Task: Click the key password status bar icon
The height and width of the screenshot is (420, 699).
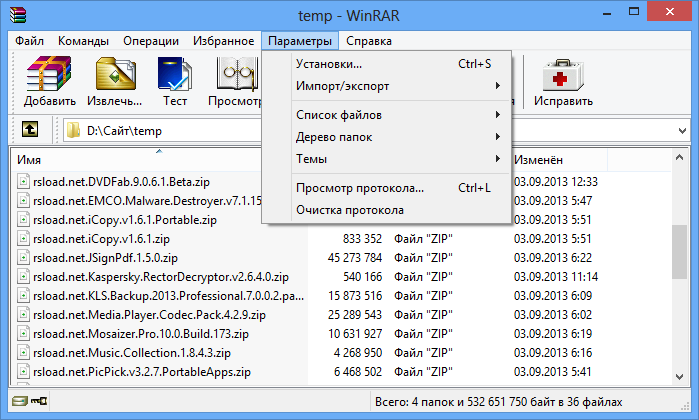Action: coord(39,401)
